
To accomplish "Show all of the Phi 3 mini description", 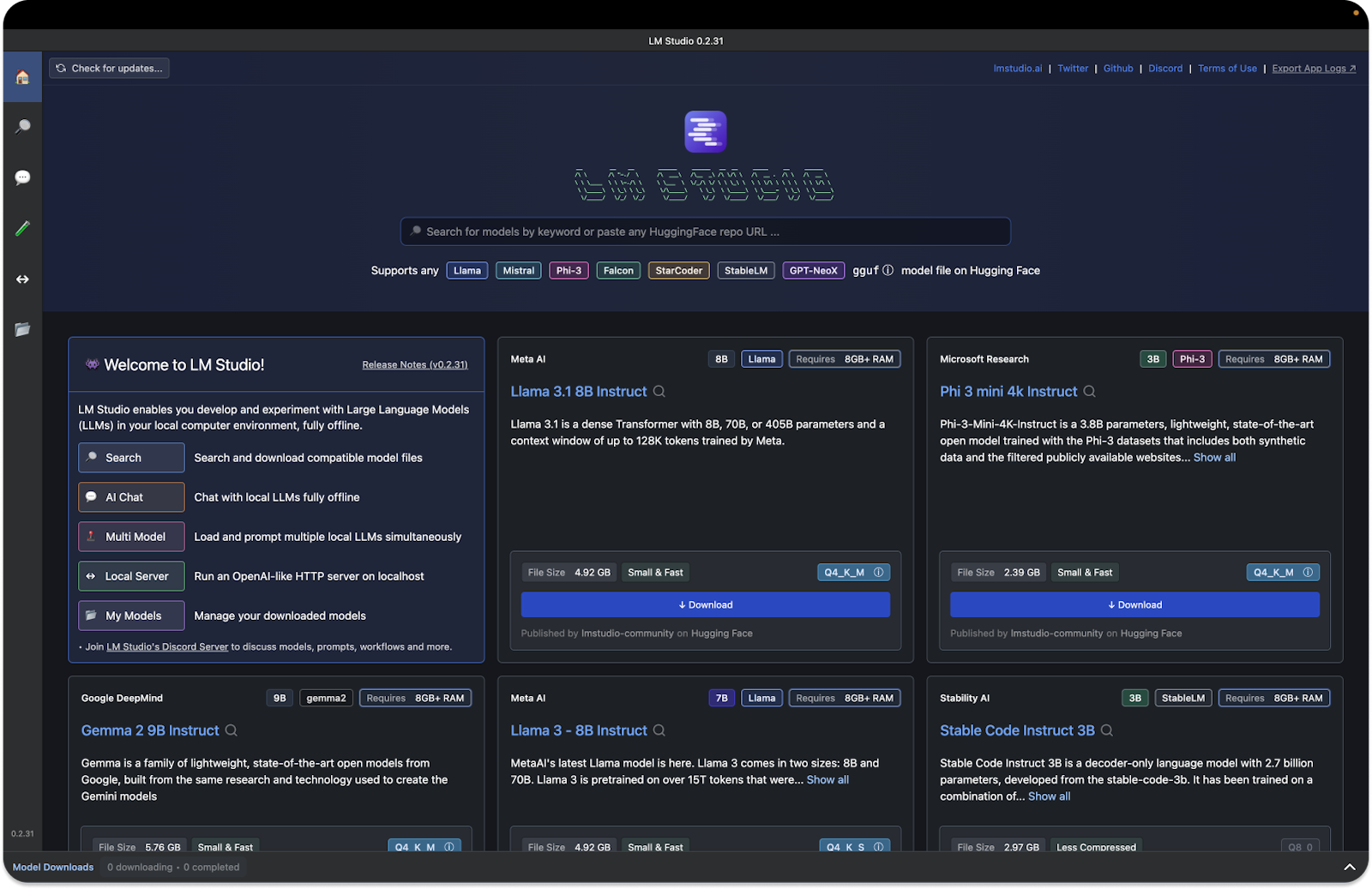I will (1214, 458).
